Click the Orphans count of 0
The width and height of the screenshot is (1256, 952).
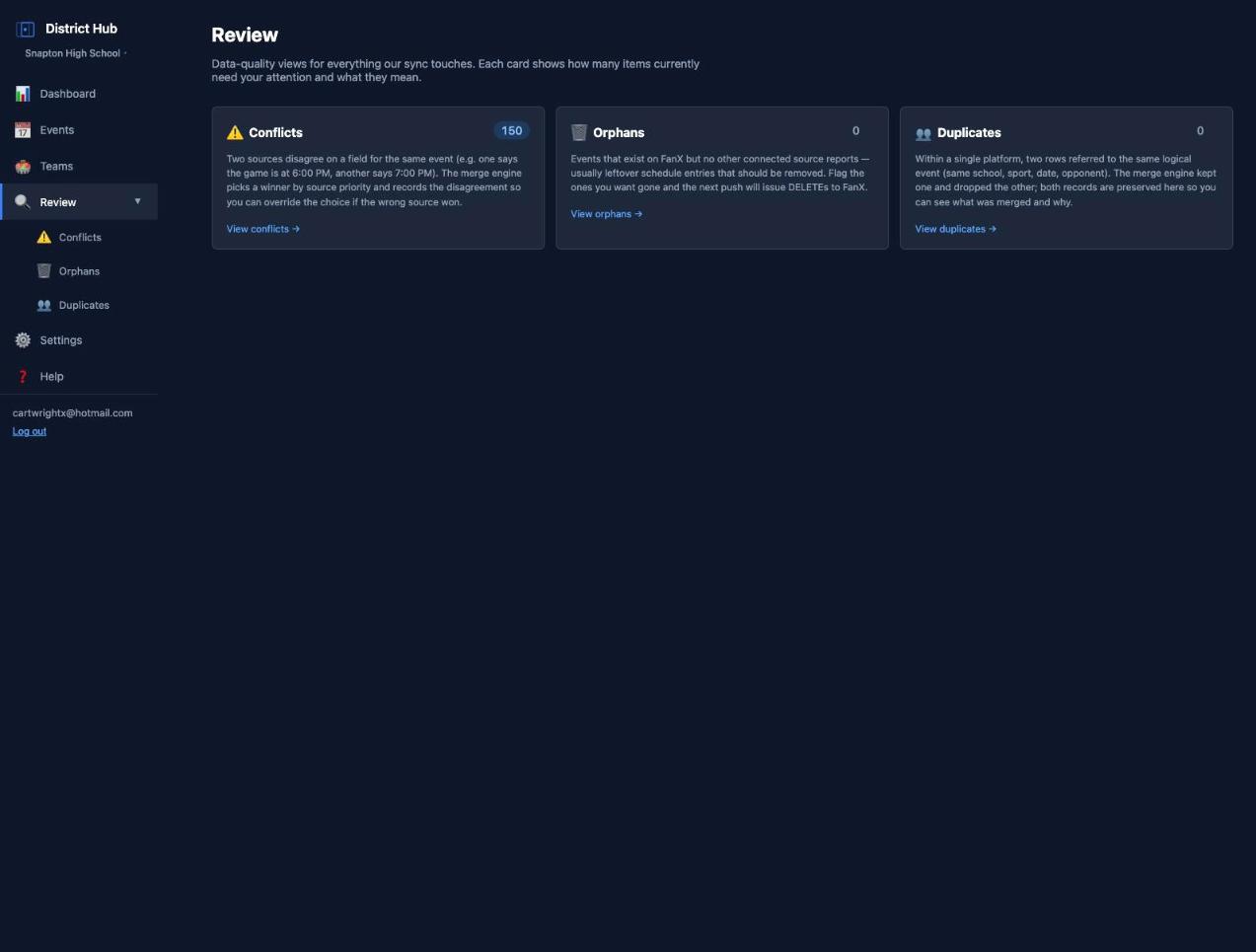click(855, 130)
